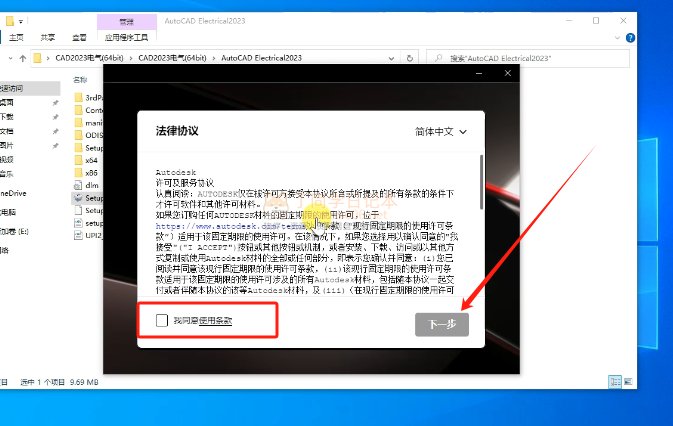Open 桌面 in the navigation pane

coord(7,103)
